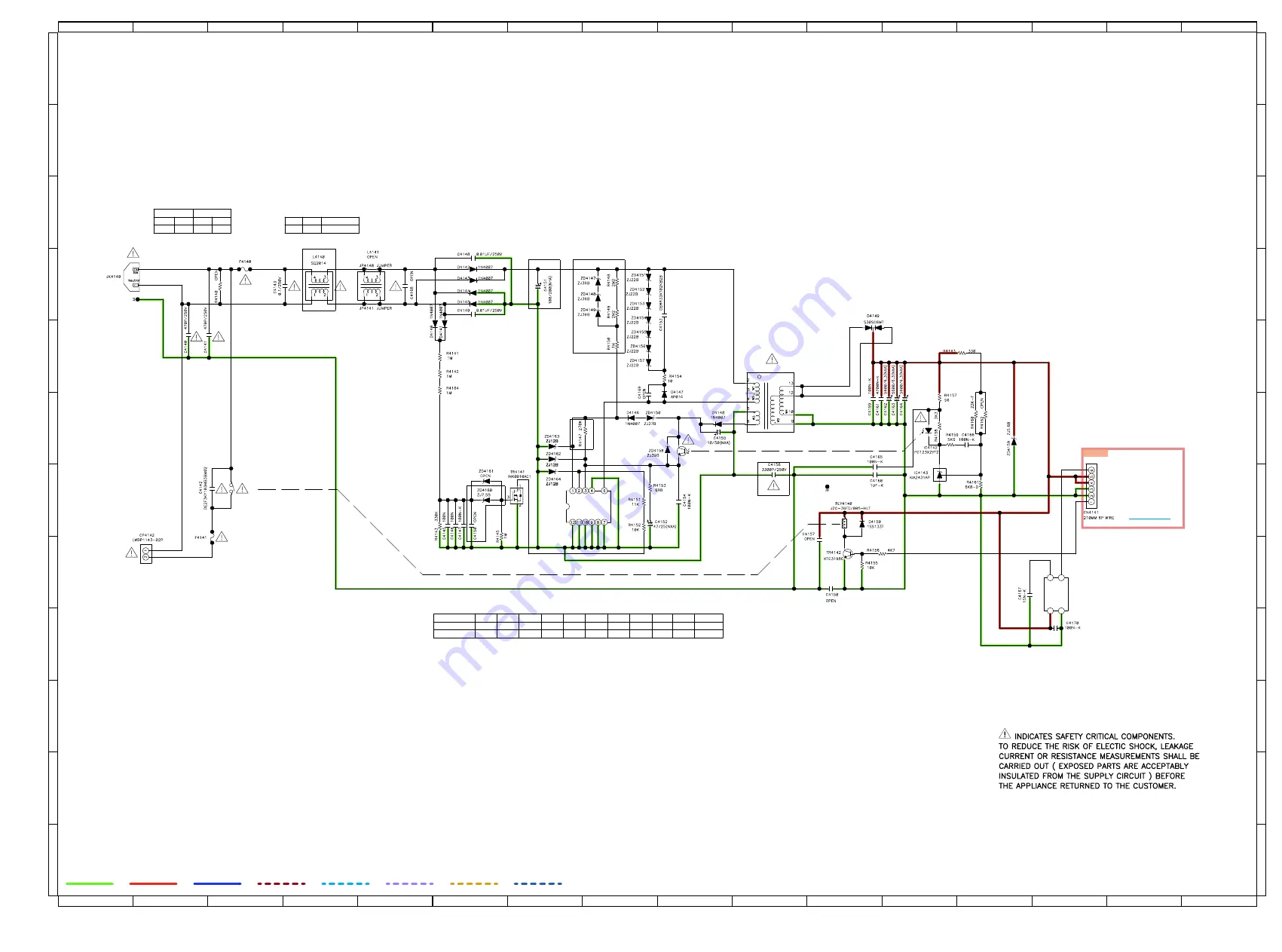Click the warning triangle in the safety note
The image size is (1282, 952).
point(1005,734)
